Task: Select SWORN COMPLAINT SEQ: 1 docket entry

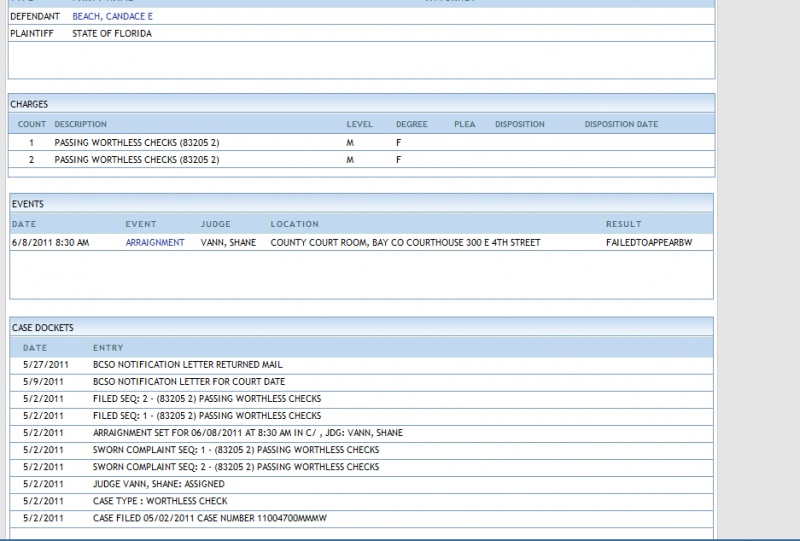Action: pos(236,450)
